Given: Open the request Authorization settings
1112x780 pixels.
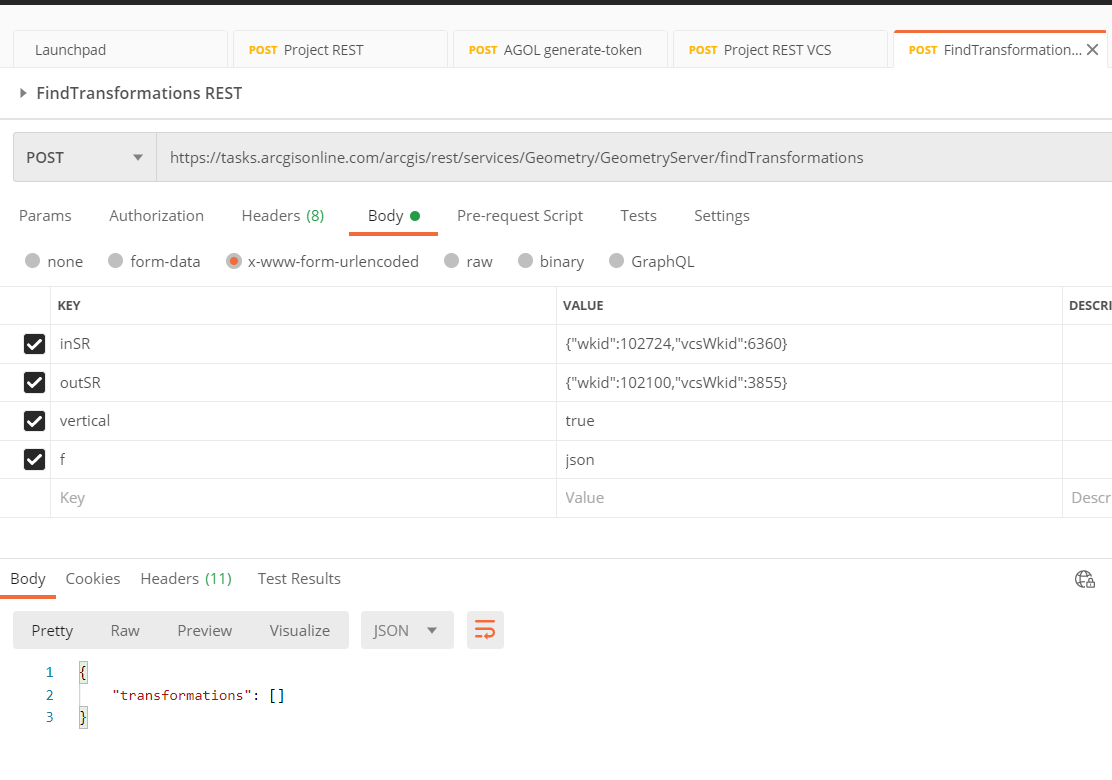Looking at the screenshot, I should (x=156, y=215).
